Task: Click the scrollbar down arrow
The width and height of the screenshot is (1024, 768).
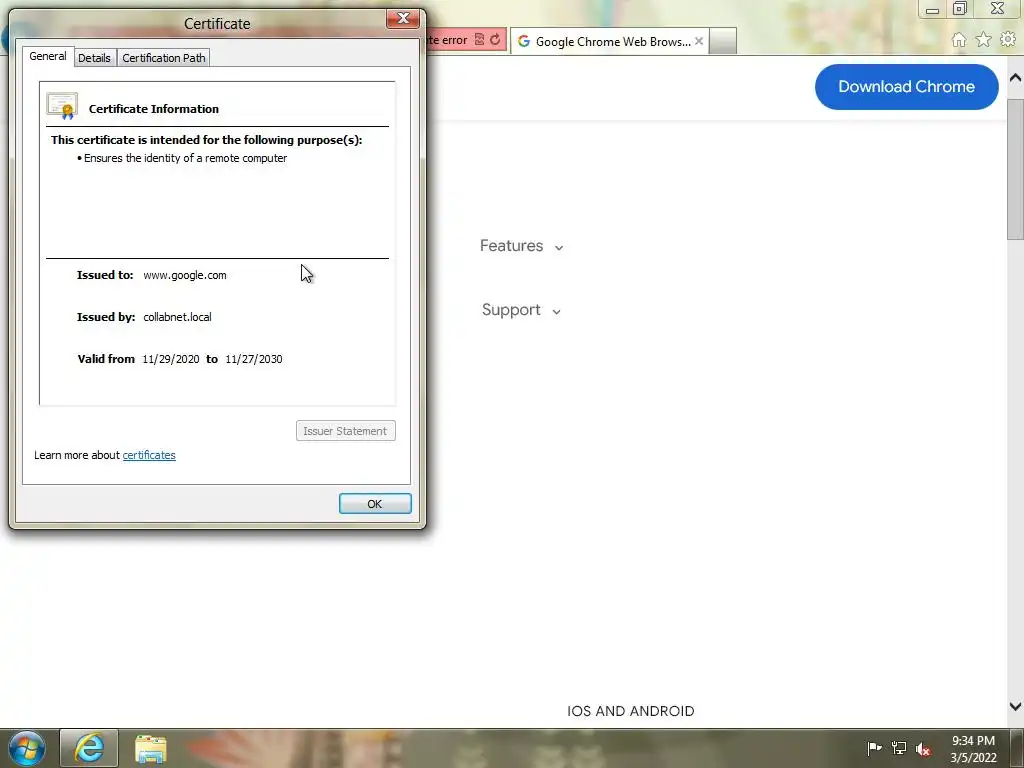Action: point(1016,707)
